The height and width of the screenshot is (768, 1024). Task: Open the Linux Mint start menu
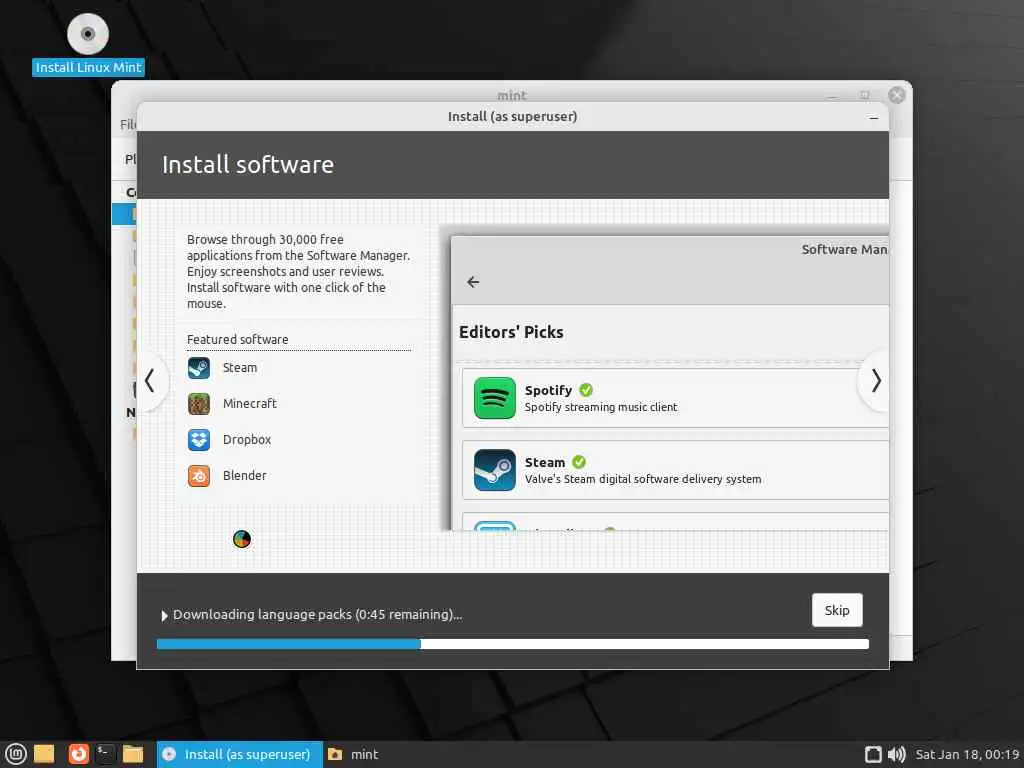pos(16,754)
